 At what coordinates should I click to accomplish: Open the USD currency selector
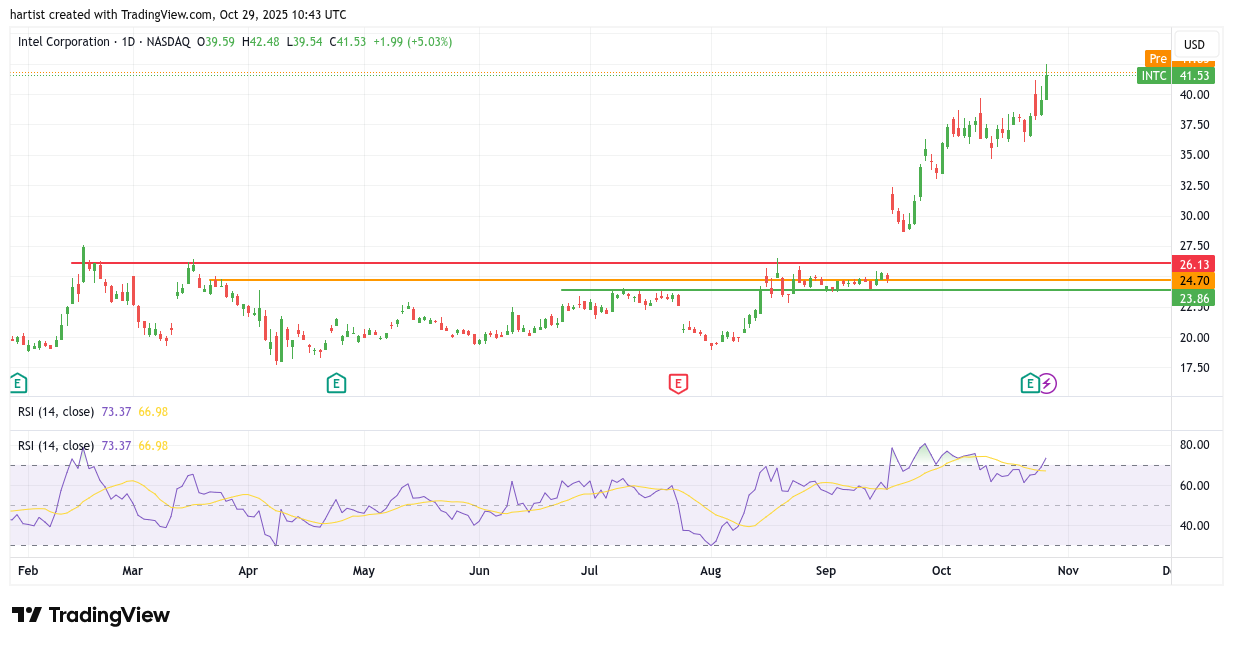[x=1194, y=44]
